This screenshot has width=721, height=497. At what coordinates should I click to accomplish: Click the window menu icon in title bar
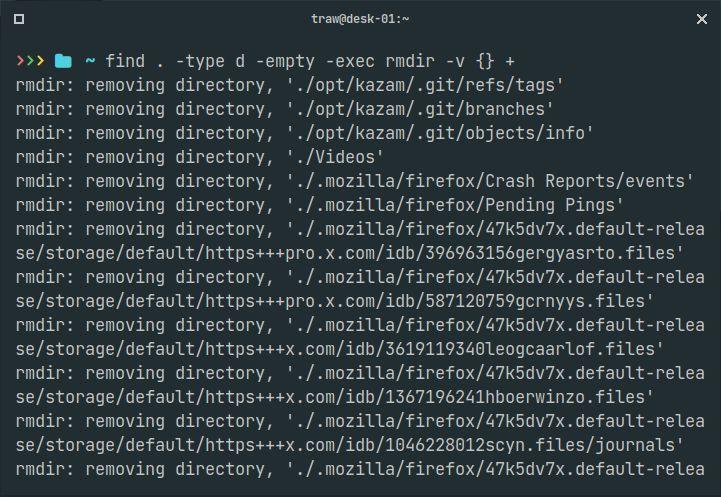(x=20, y=19)
